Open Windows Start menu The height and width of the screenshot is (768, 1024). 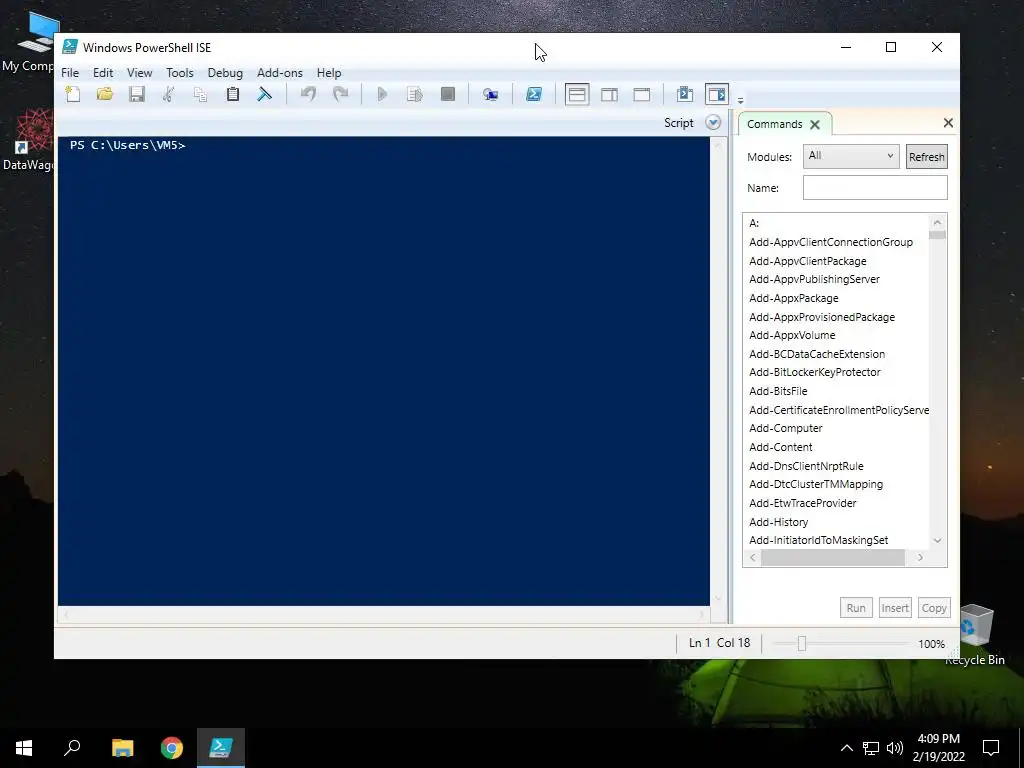coord(24,748)
